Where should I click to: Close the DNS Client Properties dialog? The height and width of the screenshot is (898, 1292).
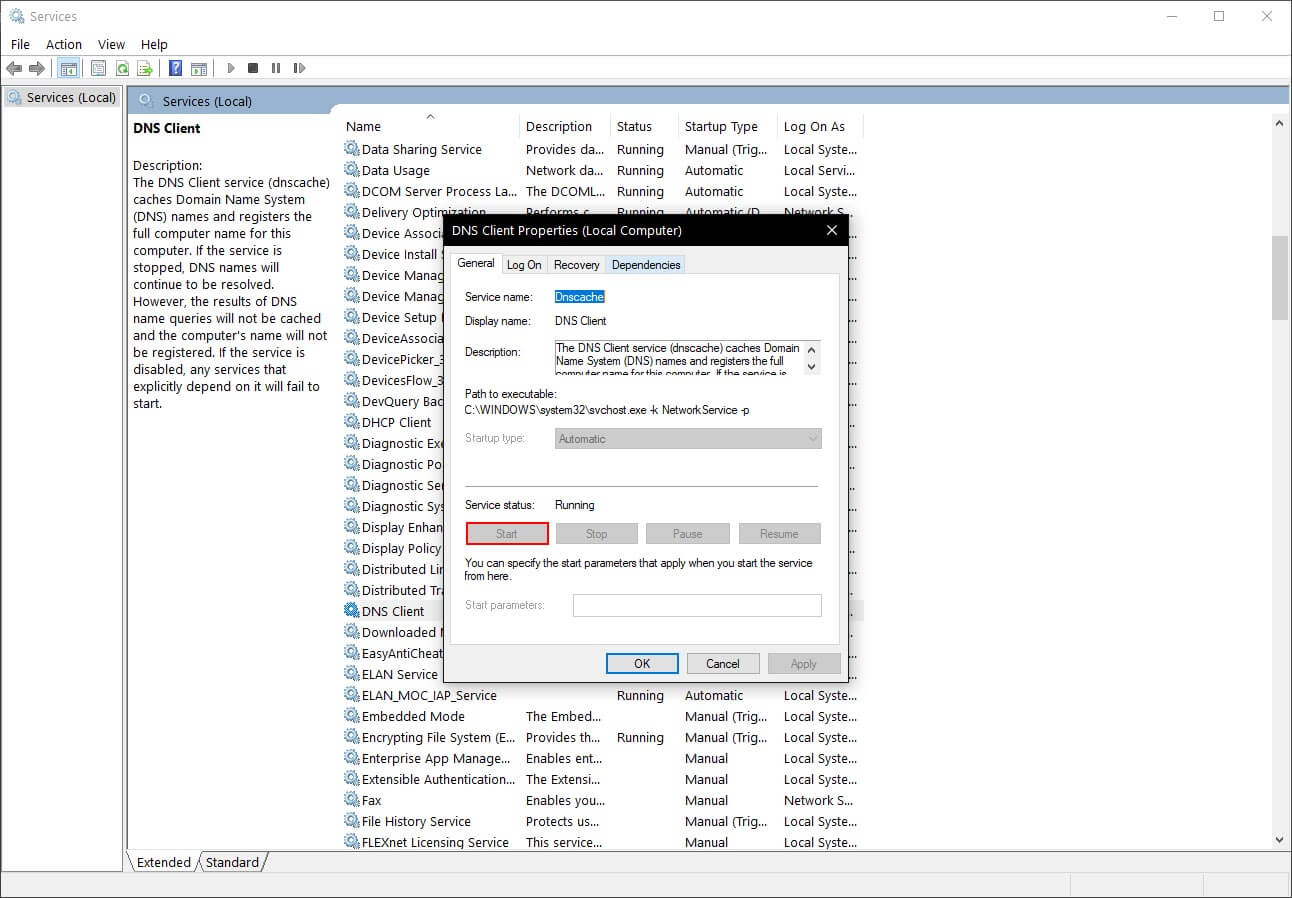pos(831,230)
